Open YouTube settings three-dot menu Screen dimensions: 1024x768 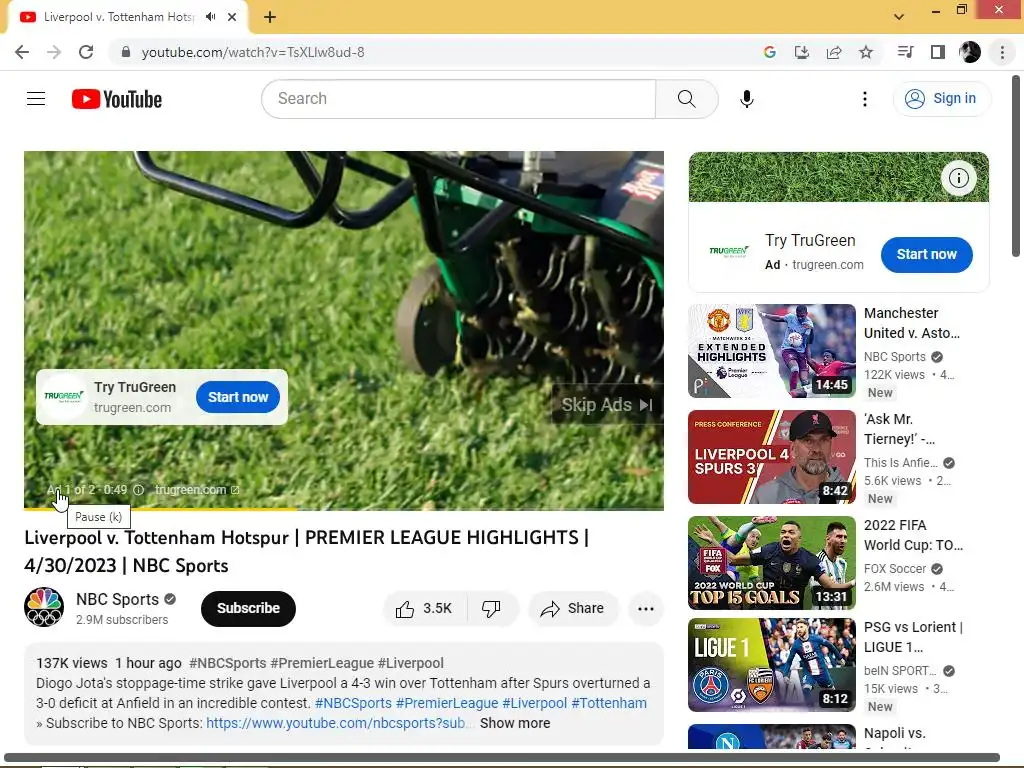865,99
